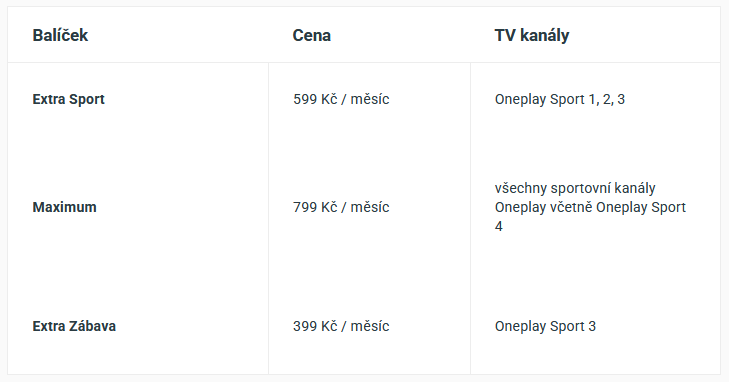
Task: Click the Oneplay Sport 1, 2, 3 cell
Action: pyautogui.click(x=560, y=99)
